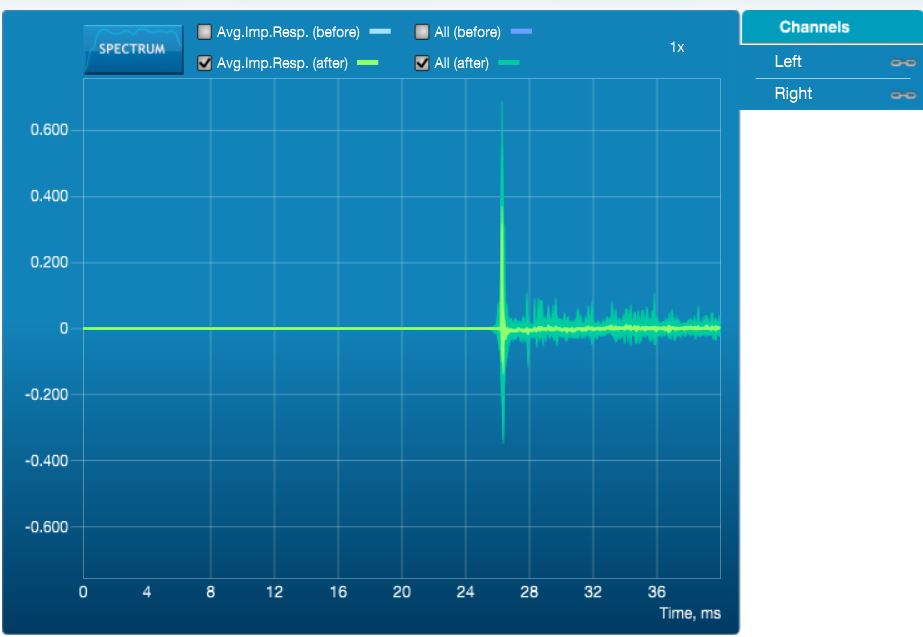The image size is (923, 637).
Task: Click the 24 ms time axis label
Action: tap(465, 592)
